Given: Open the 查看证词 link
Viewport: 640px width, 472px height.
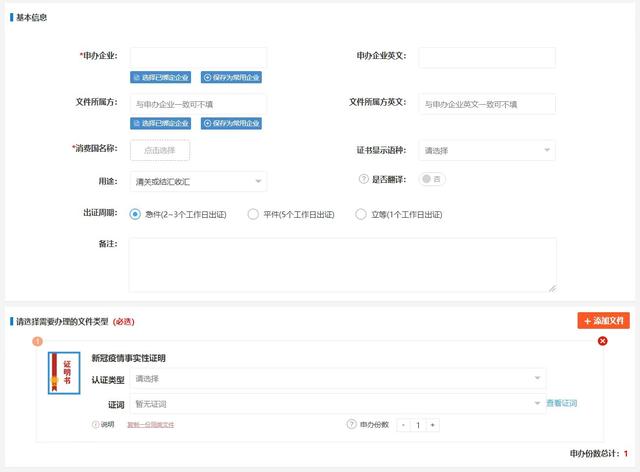Looking at the screenshot, I should click(562, 403).
